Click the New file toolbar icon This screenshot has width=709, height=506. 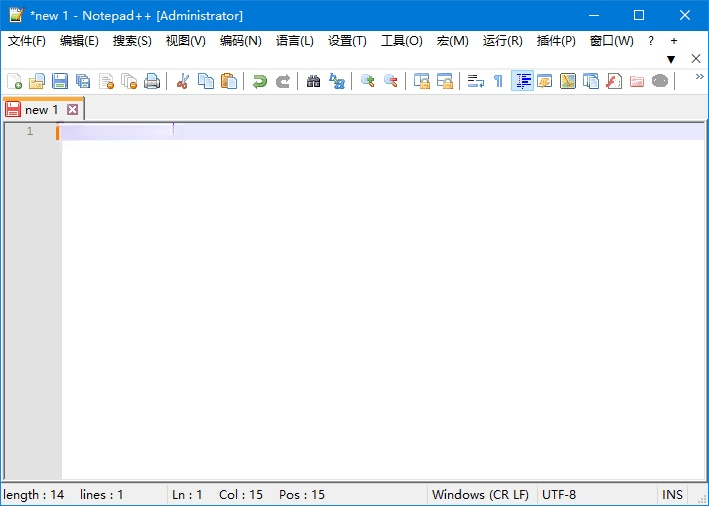point(14,81)
